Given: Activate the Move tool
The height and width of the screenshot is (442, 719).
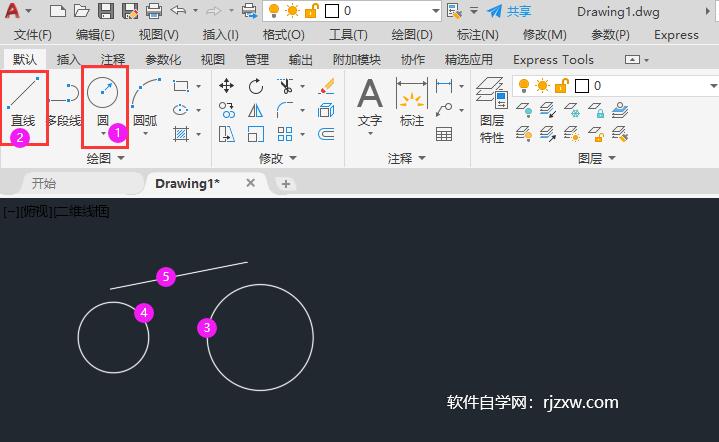Looking at the screenshot, I should coord(227,86).
